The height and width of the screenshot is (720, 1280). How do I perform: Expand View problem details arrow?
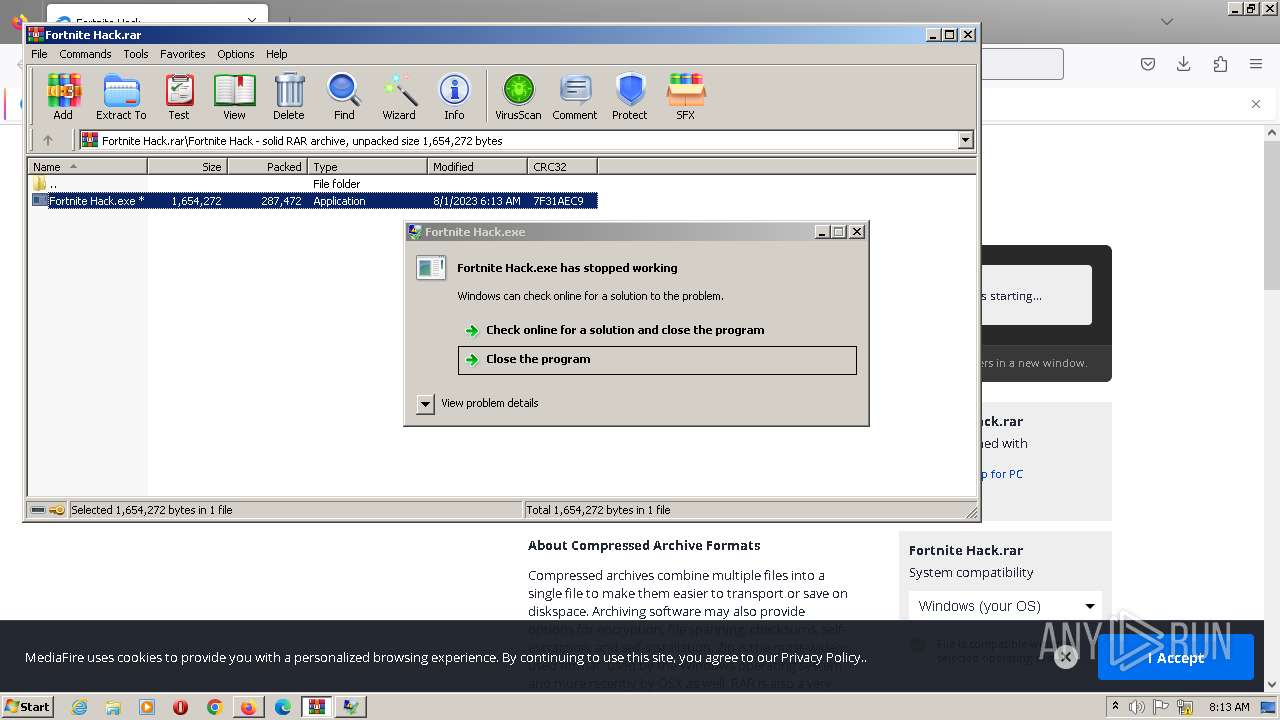point(425,404)
